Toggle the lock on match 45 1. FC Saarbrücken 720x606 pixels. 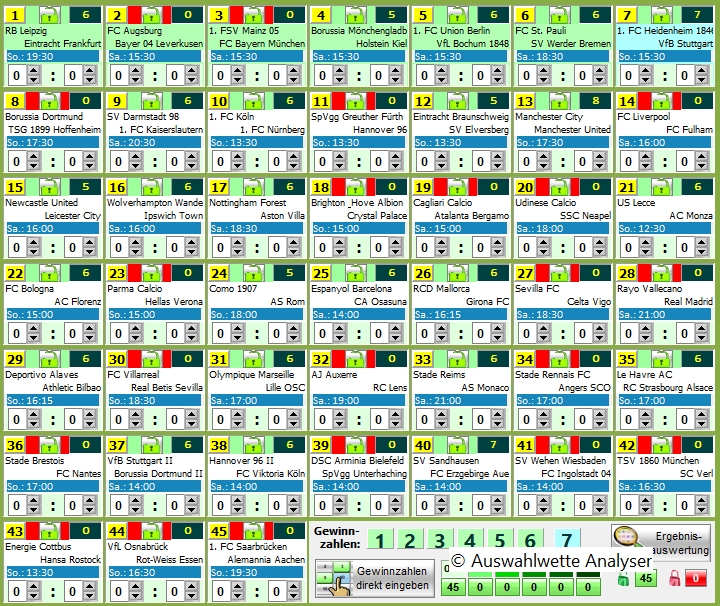tap(254, 531)
